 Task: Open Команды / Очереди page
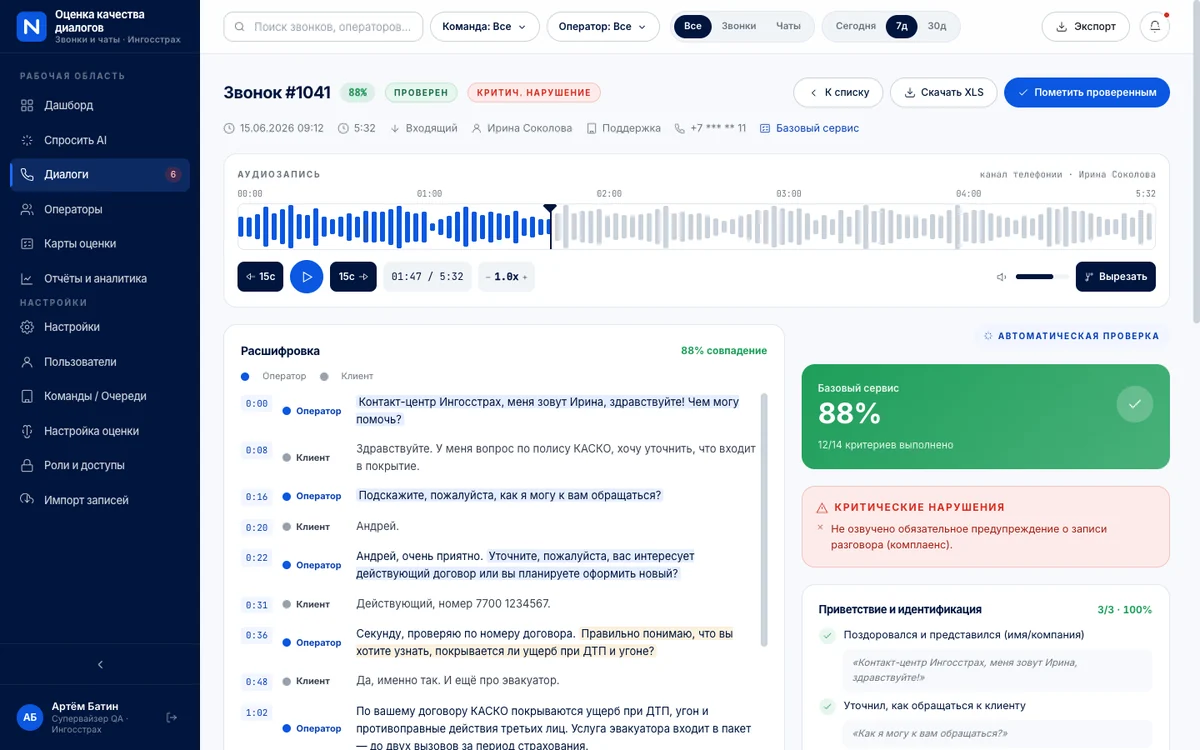click(100, 396)
